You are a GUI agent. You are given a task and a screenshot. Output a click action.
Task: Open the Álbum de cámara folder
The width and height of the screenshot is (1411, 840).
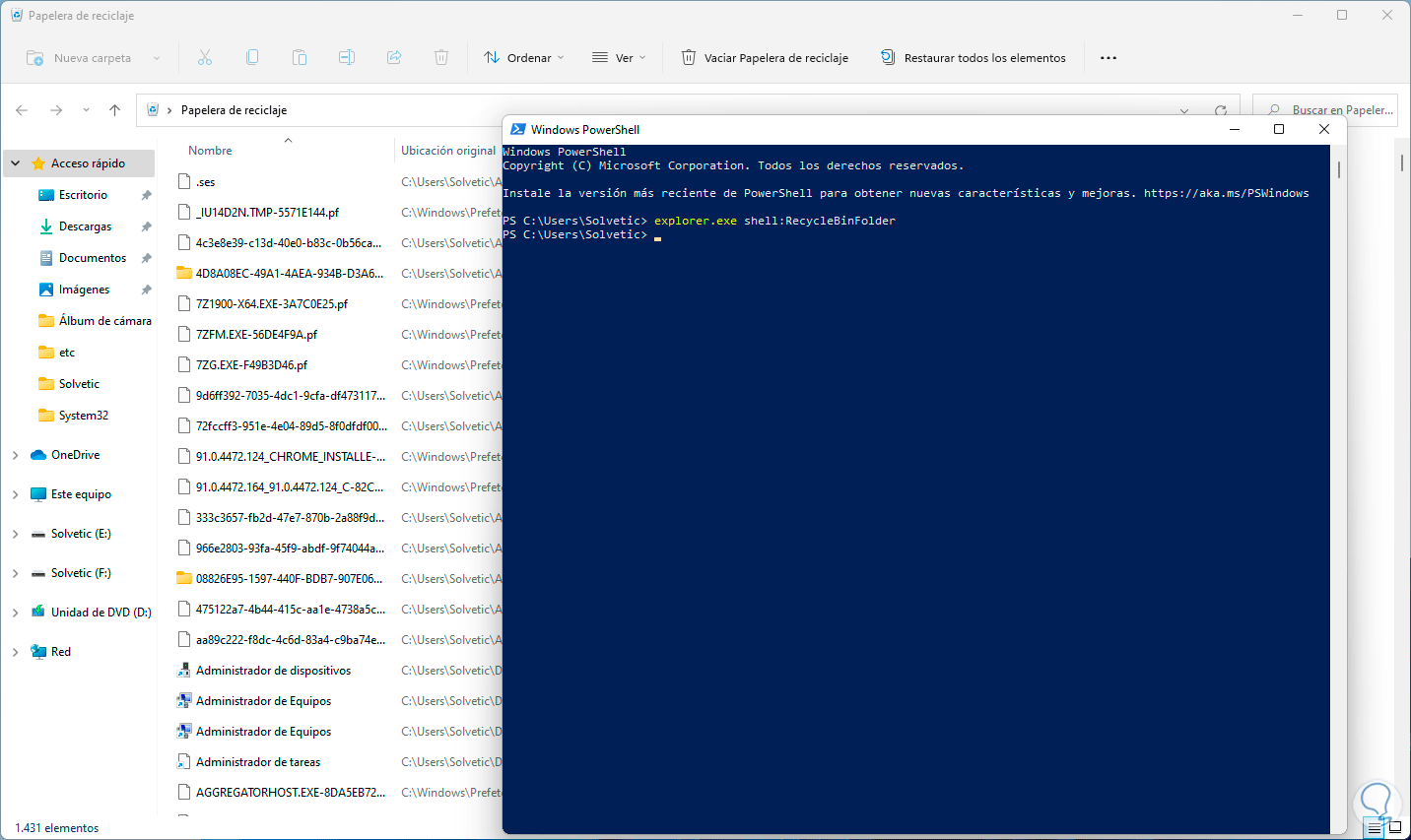pyautogui.click(x=104, y=321)
